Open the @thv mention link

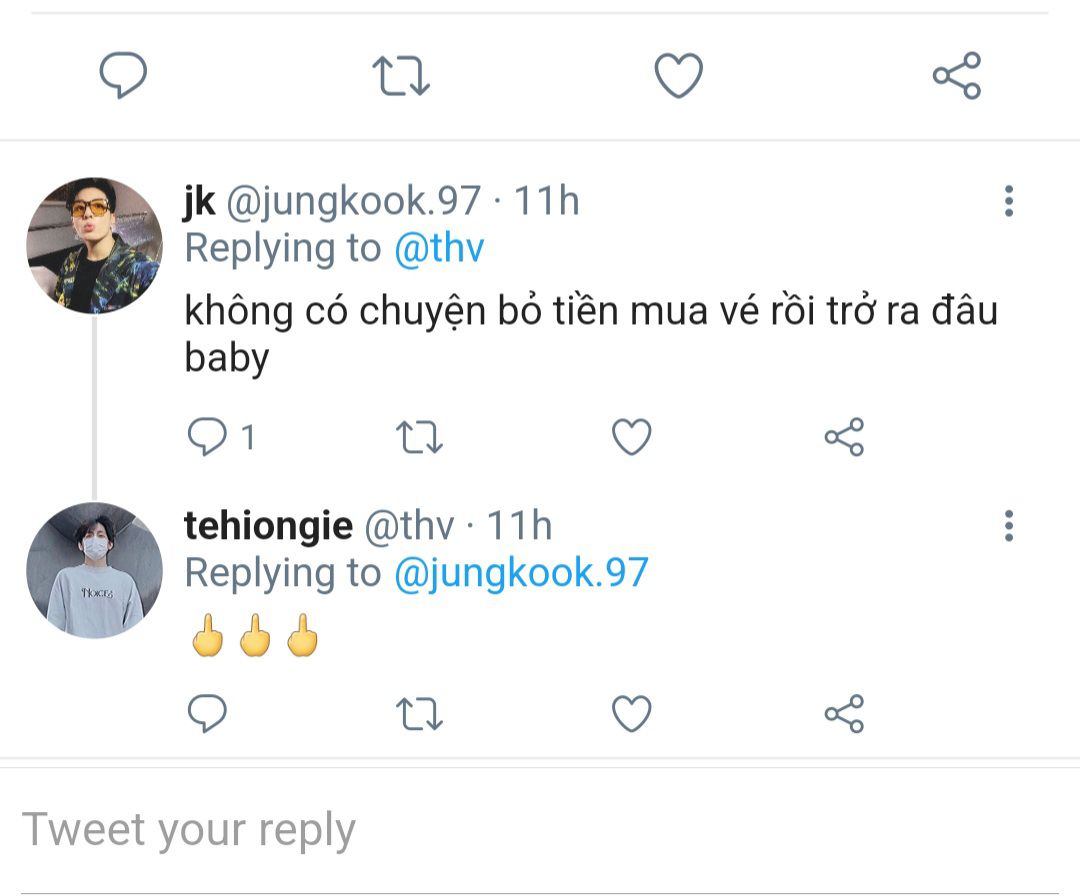point(439,249)
